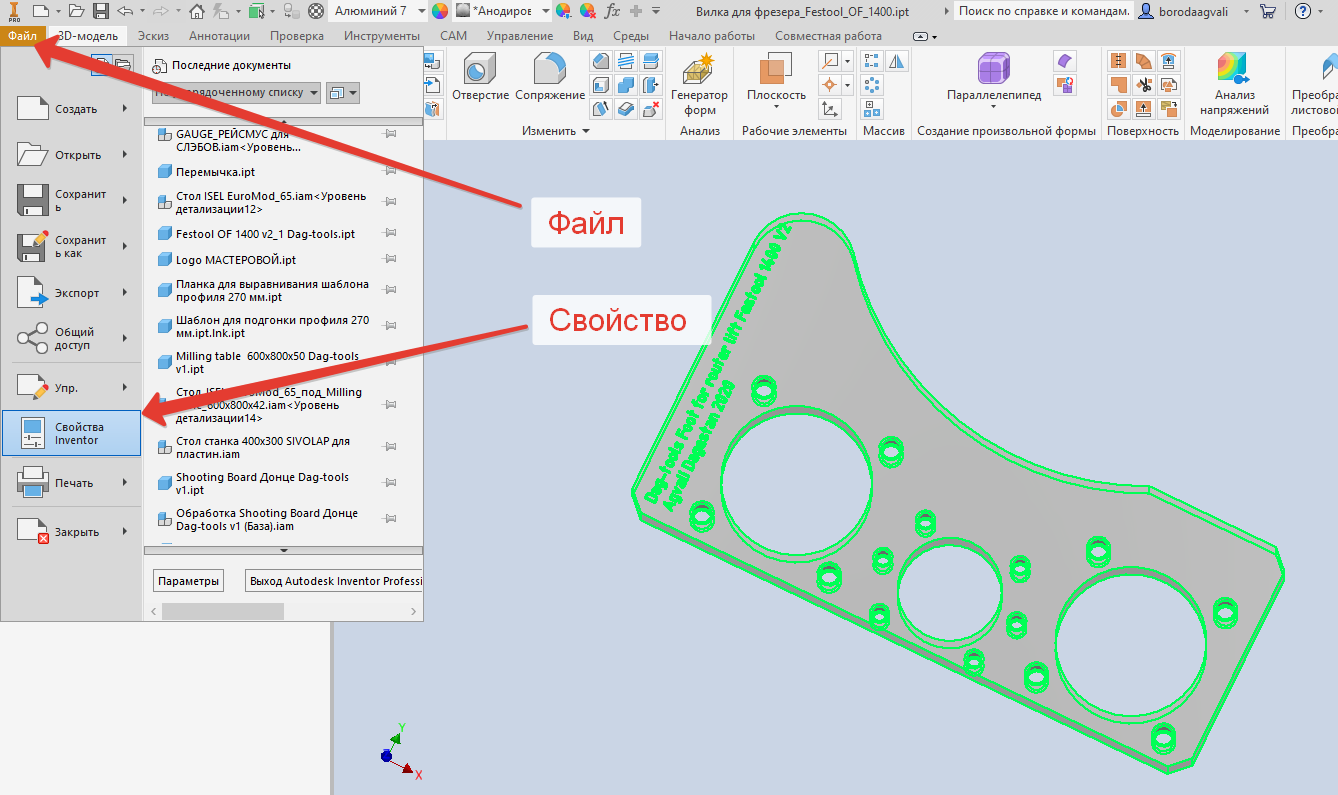1338x795 pixels.
Task: Click the New document icon in quick access toolbar
Action: tap(41, 11)
